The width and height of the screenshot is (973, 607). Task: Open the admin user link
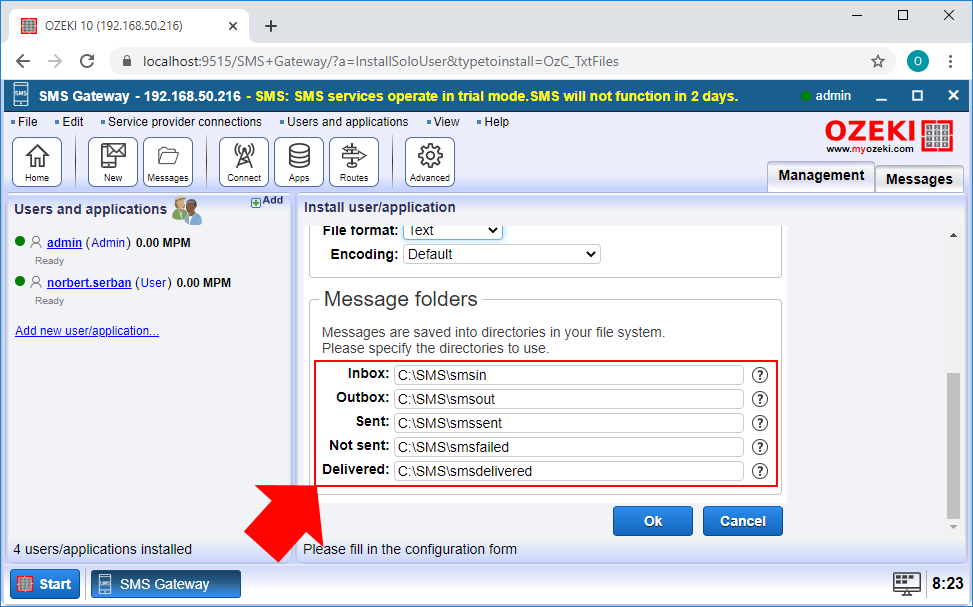pos(65,243)
